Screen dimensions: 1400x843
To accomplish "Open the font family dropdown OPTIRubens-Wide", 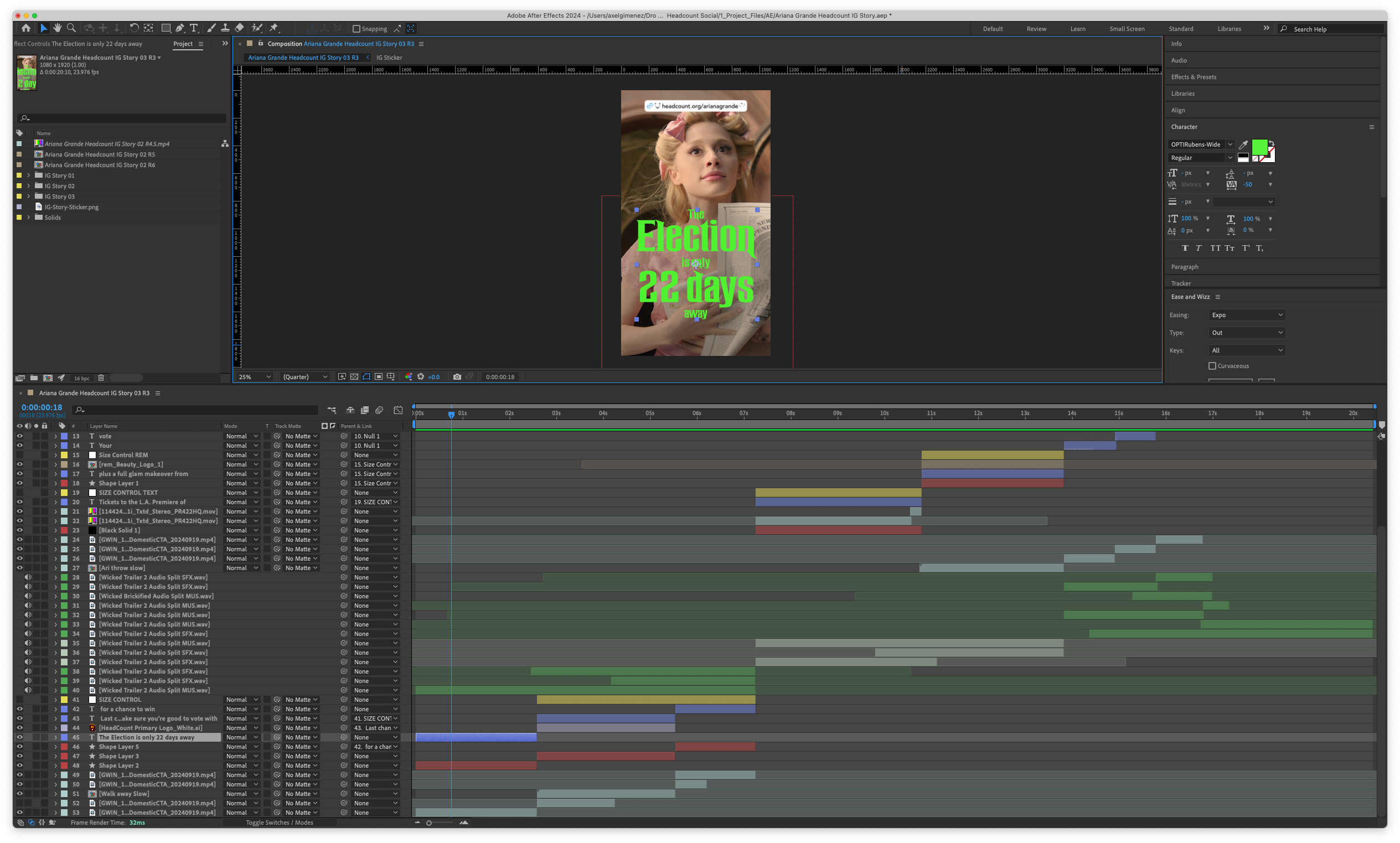I will tap(1201, 144).
